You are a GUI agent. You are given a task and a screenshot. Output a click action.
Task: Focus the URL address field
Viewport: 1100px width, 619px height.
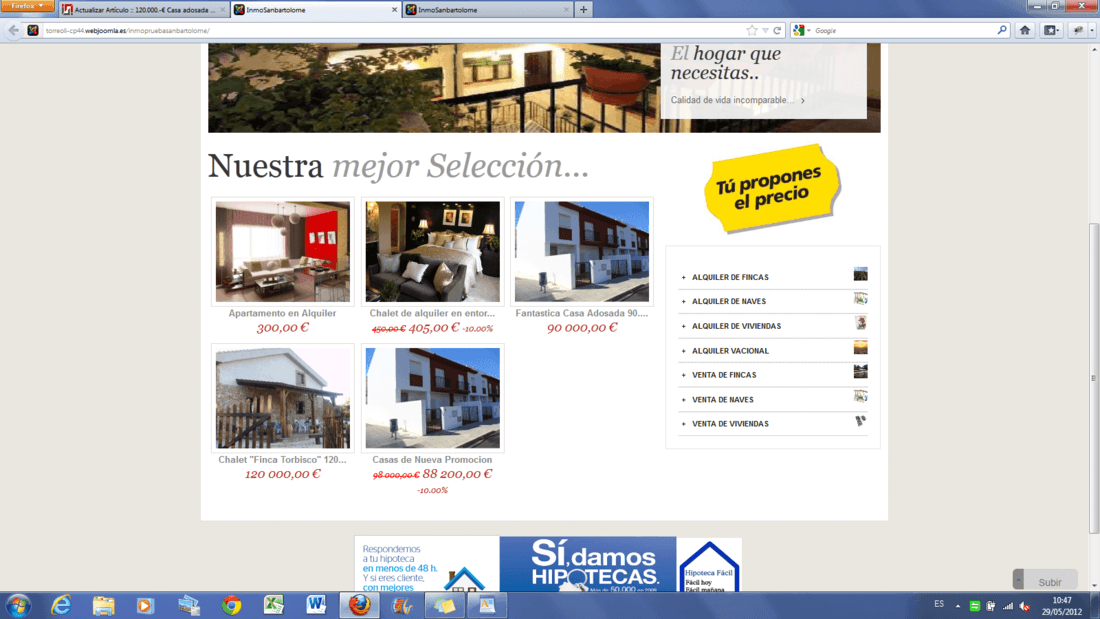tap(393, 30)
